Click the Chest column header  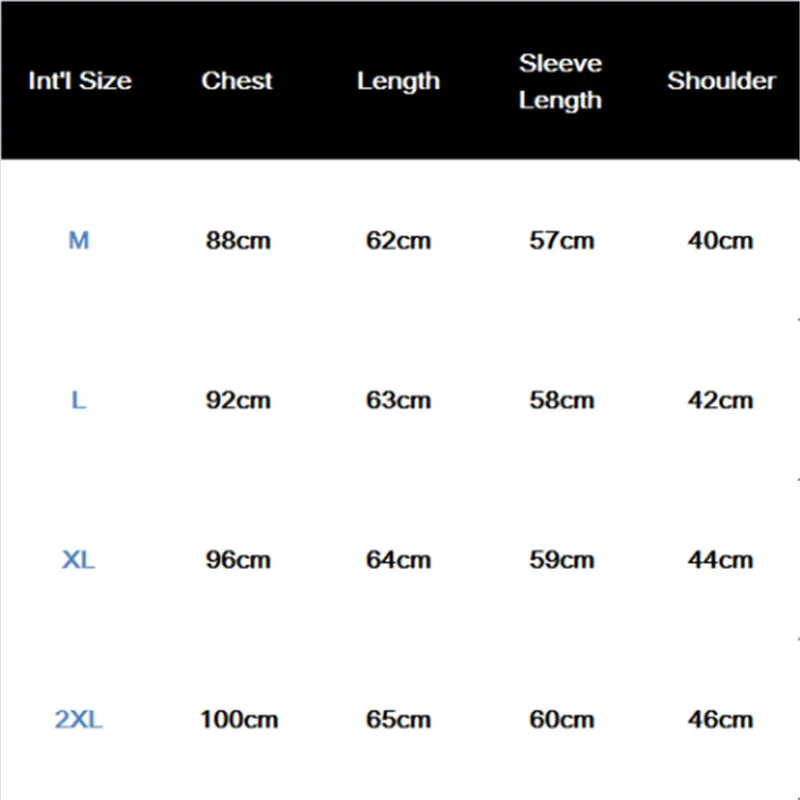(237, 81)
